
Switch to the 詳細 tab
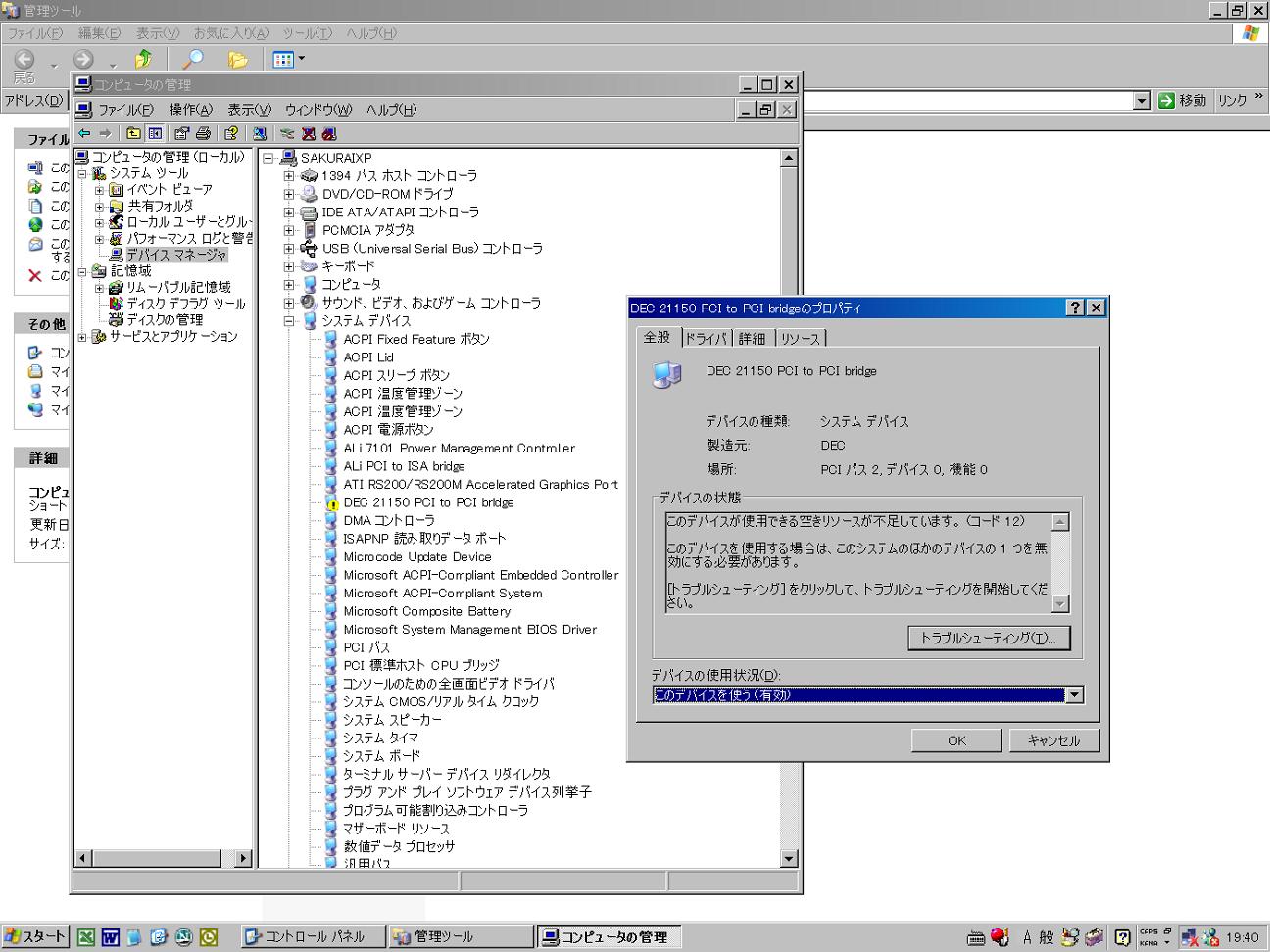coord(753,339)
